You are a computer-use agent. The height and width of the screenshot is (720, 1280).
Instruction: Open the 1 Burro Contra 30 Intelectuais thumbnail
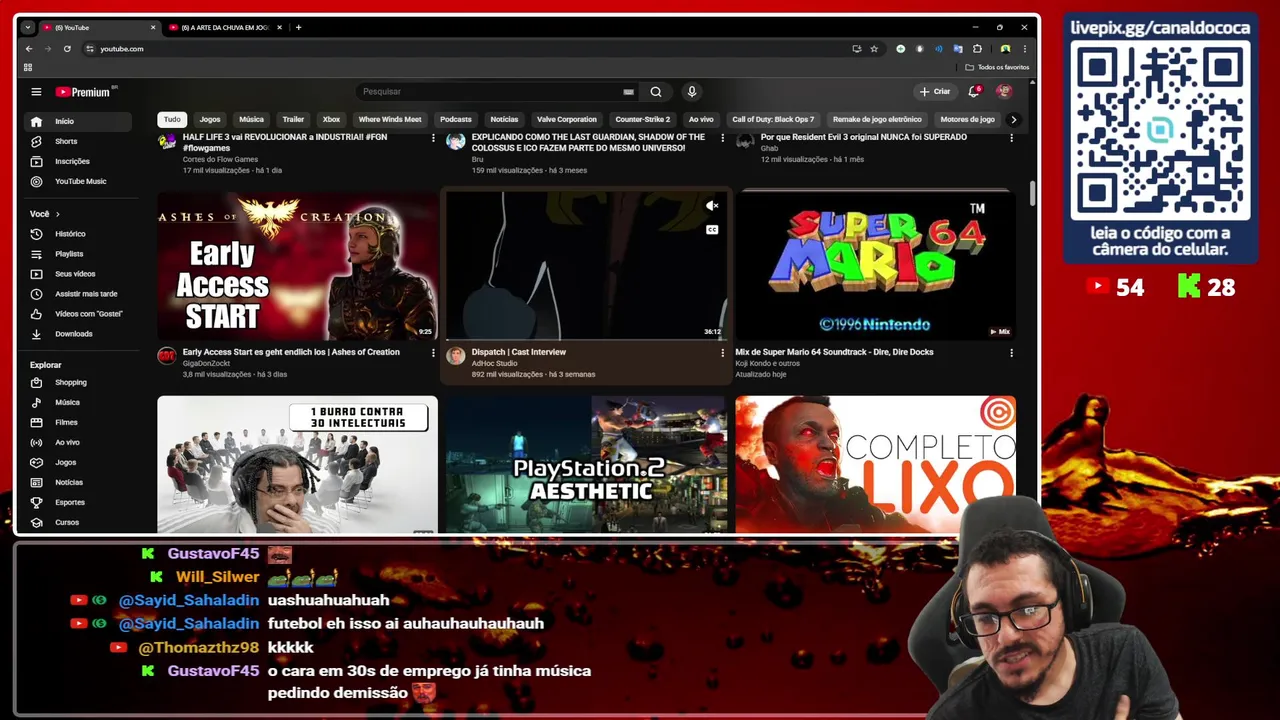pyautogui.click(x=297, y=464)
